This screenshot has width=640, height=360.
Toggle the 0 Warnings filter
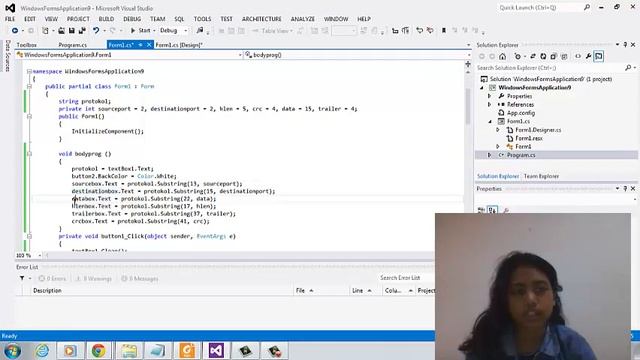coord(93,278)
